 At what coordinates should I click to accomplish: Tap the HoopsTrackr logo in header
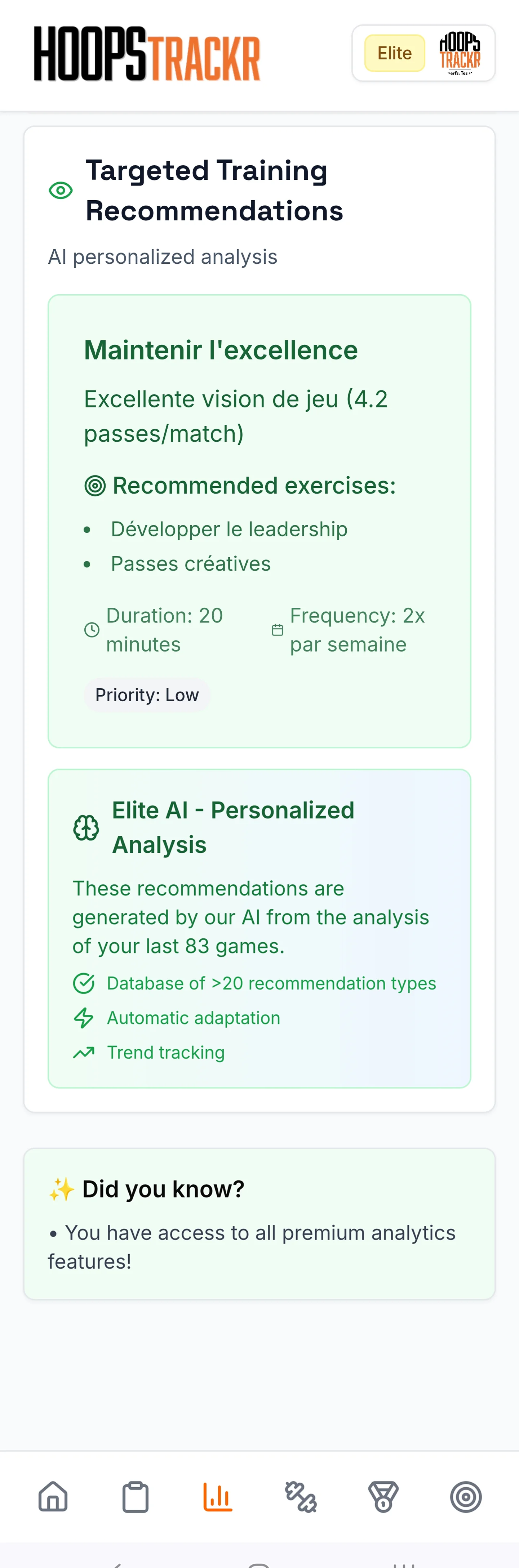tap(147, 54)
